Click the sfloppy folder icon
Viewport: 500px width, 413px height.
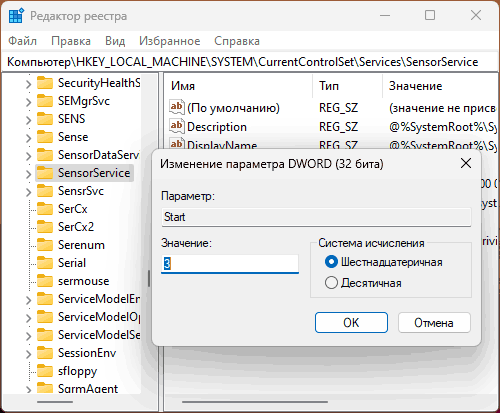(45, 371)
